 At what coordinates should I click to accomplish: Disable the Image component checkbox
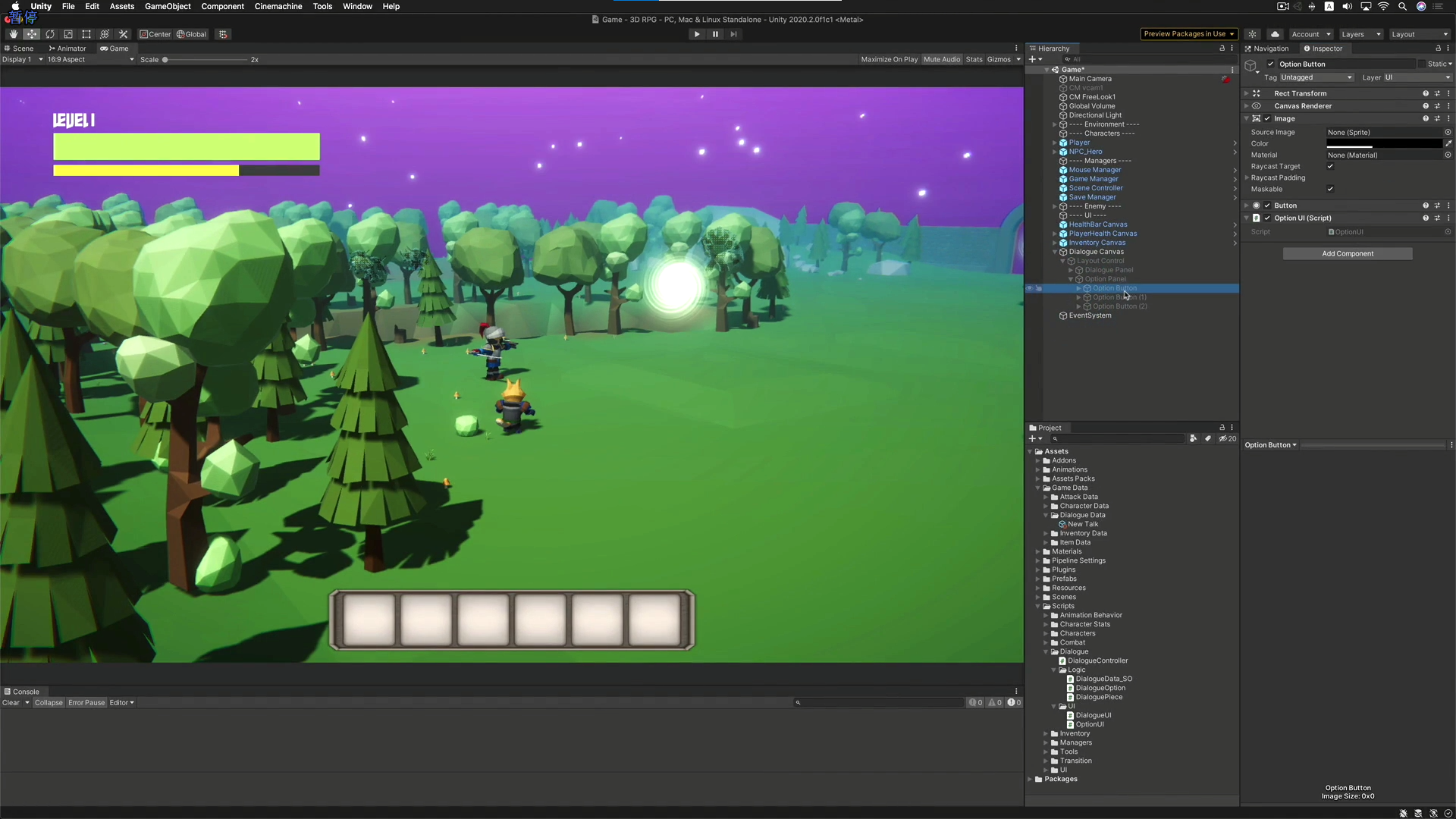[x=1267, y=118]
